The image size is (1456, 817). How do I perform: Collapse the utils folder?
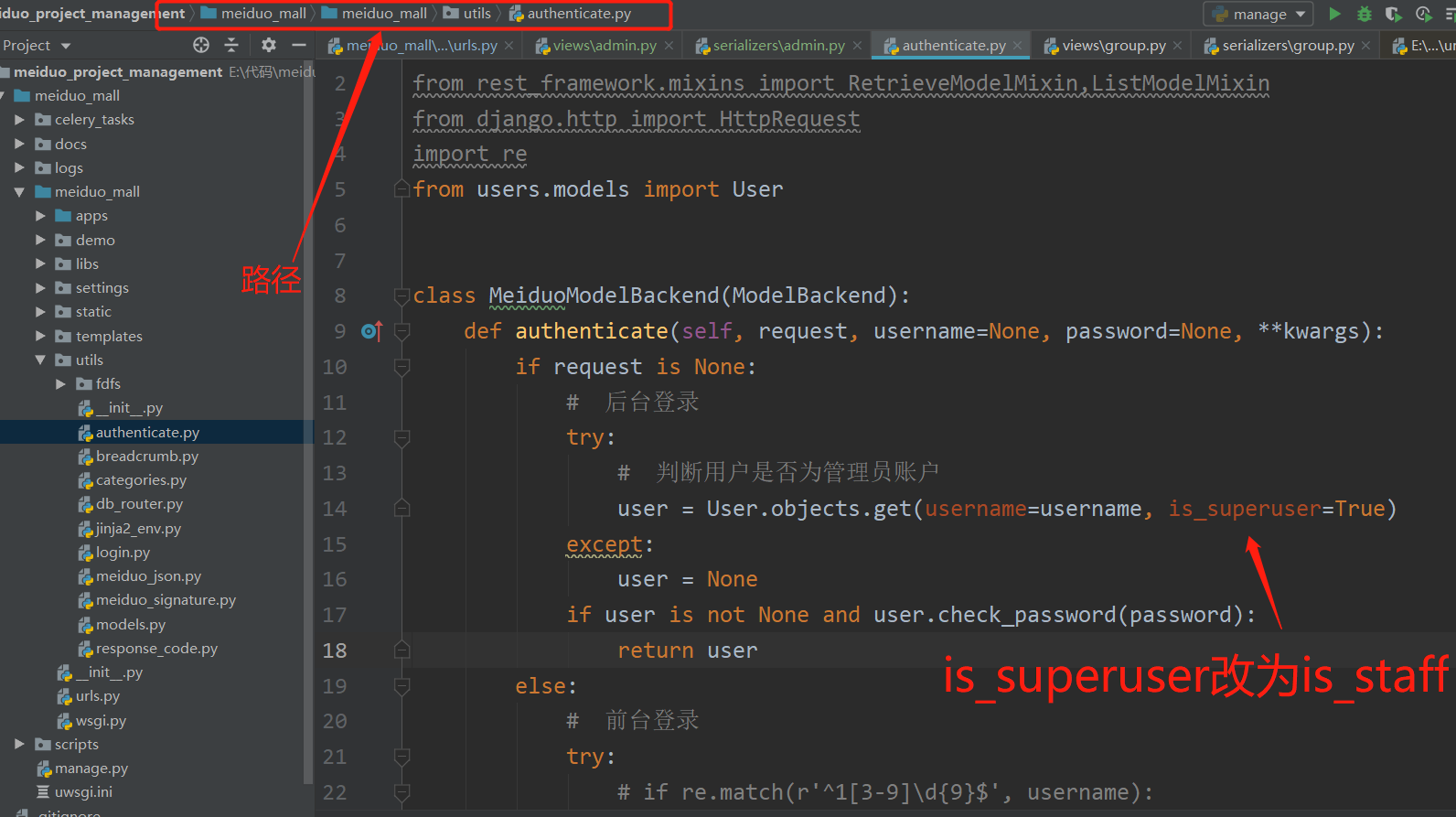(40, 360)
